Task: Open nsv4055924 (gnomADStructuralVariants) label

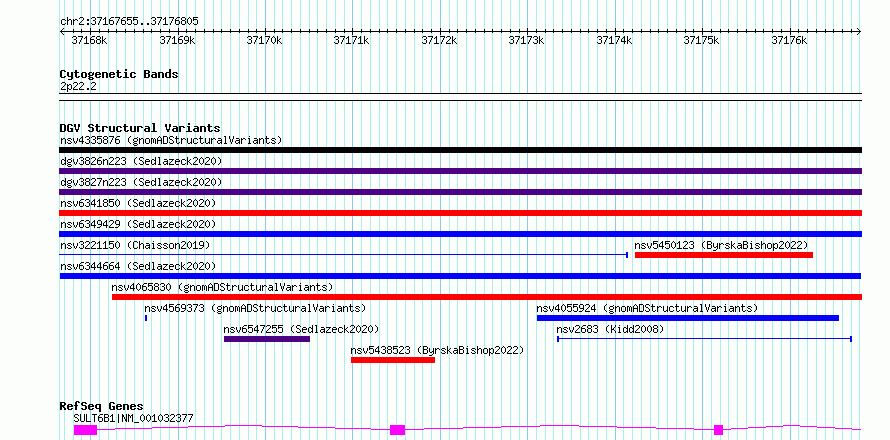Action: pyautogui.click(x=647, y=308)
